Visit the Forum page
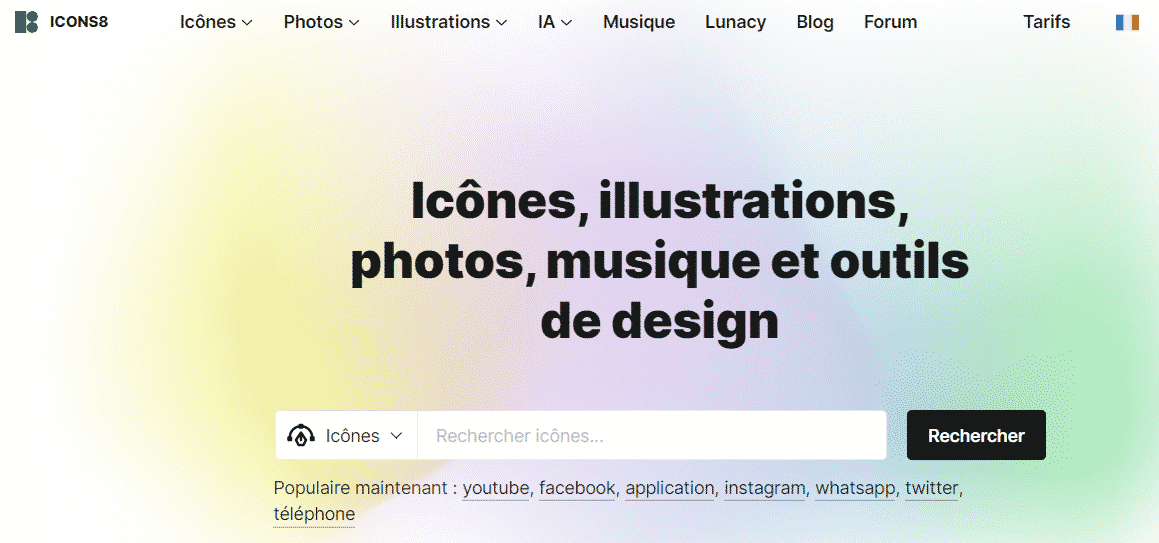The height and width of the screenshot is (543, 1159). pos(890,22)
